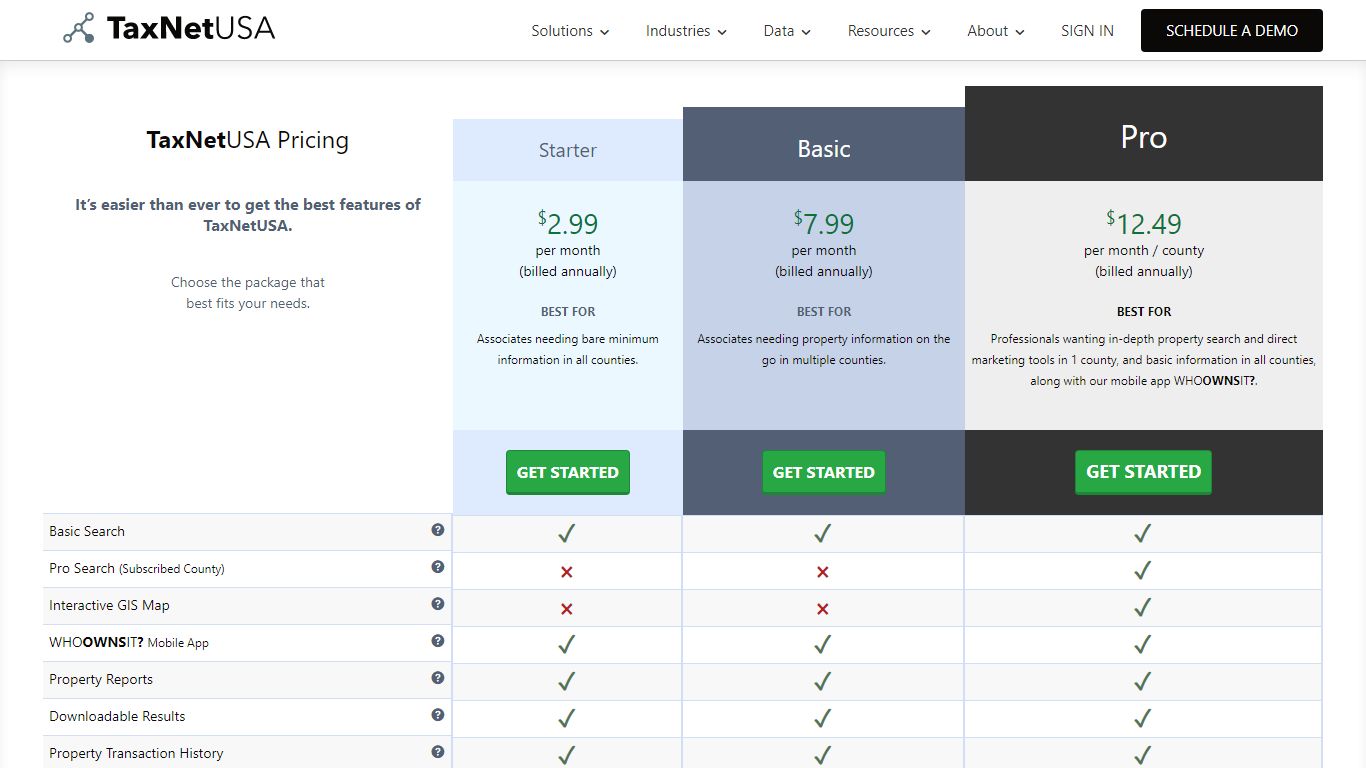The width and height of the screenshot is (1366, 768).
Task: Click Pro checkmark in Pro Search row
Action: tap(1143, 571)
